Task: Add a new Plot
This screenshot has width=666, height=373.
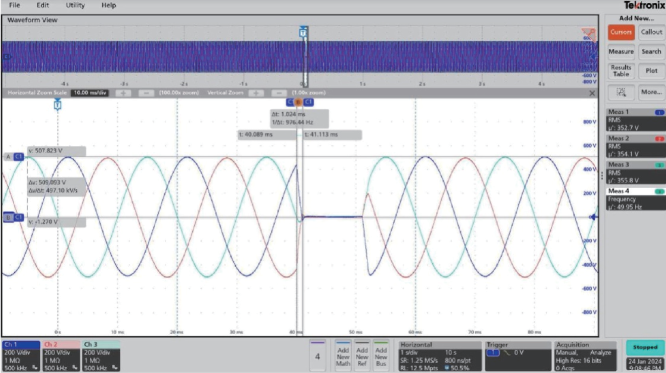Action: pyautogui.click(x=651, y=71)
